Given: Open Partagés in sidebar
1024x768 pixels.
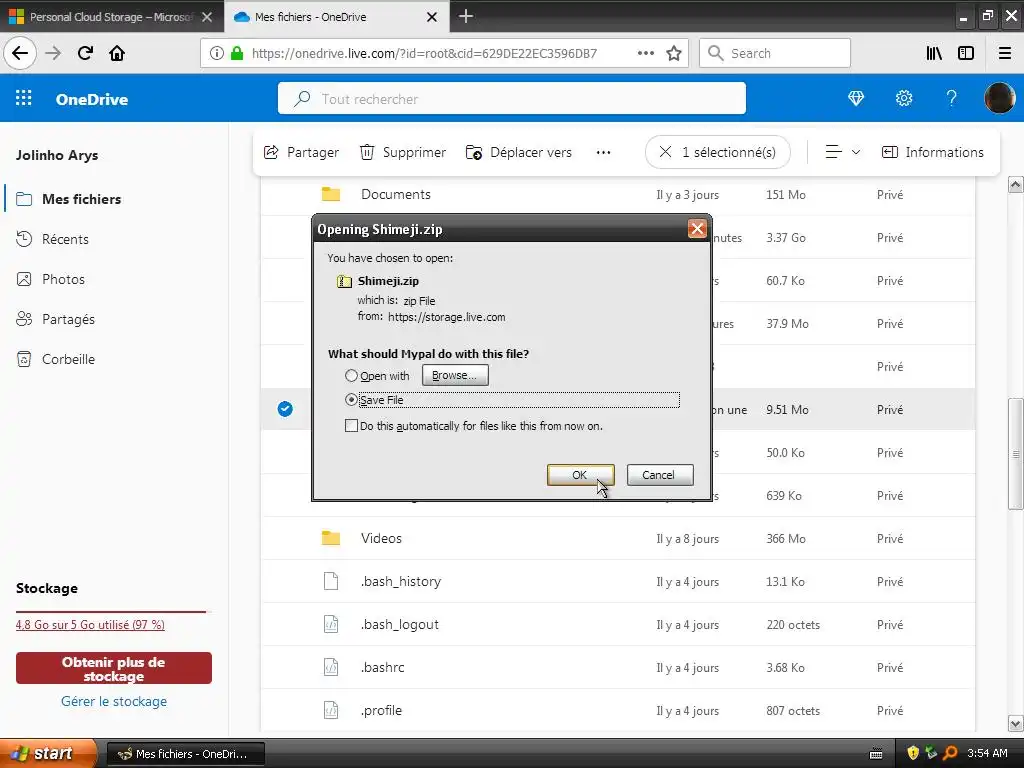Looking at the screenshot, I should 69,319.
